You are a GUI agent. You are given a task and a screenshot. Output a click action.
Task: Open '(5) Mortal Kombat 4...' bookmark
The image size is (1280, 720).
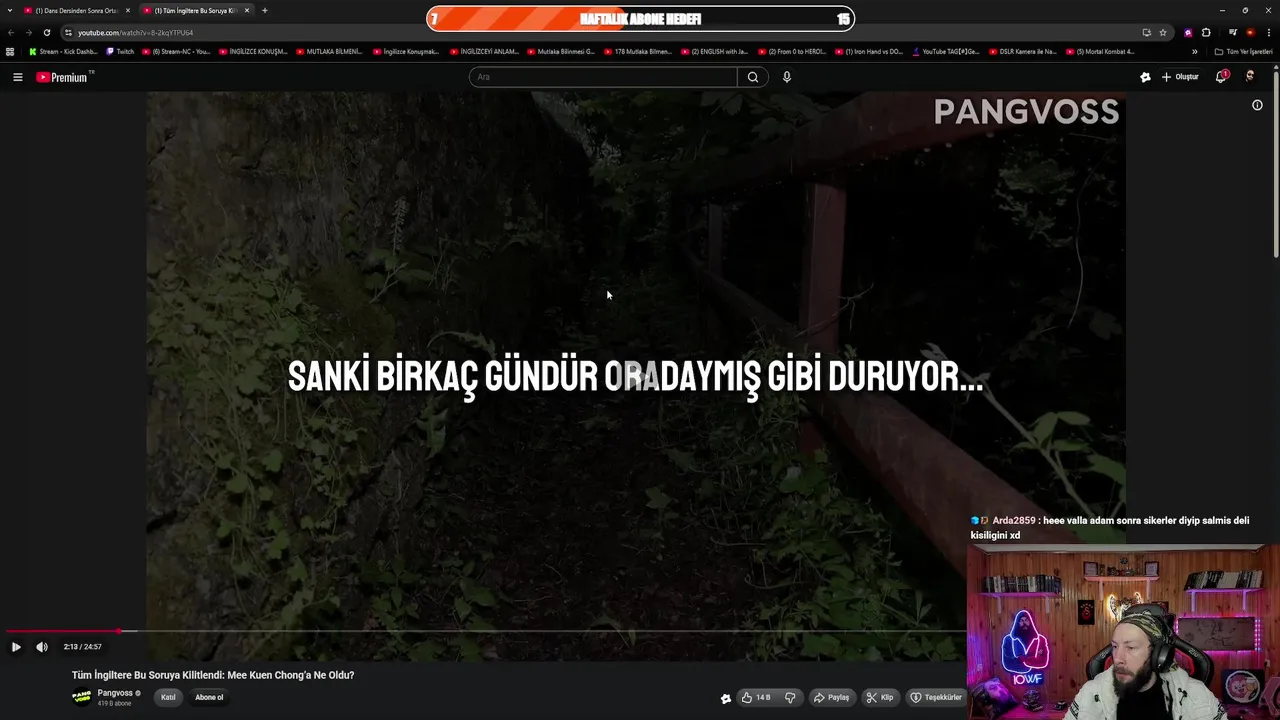tap(1100, 51)
